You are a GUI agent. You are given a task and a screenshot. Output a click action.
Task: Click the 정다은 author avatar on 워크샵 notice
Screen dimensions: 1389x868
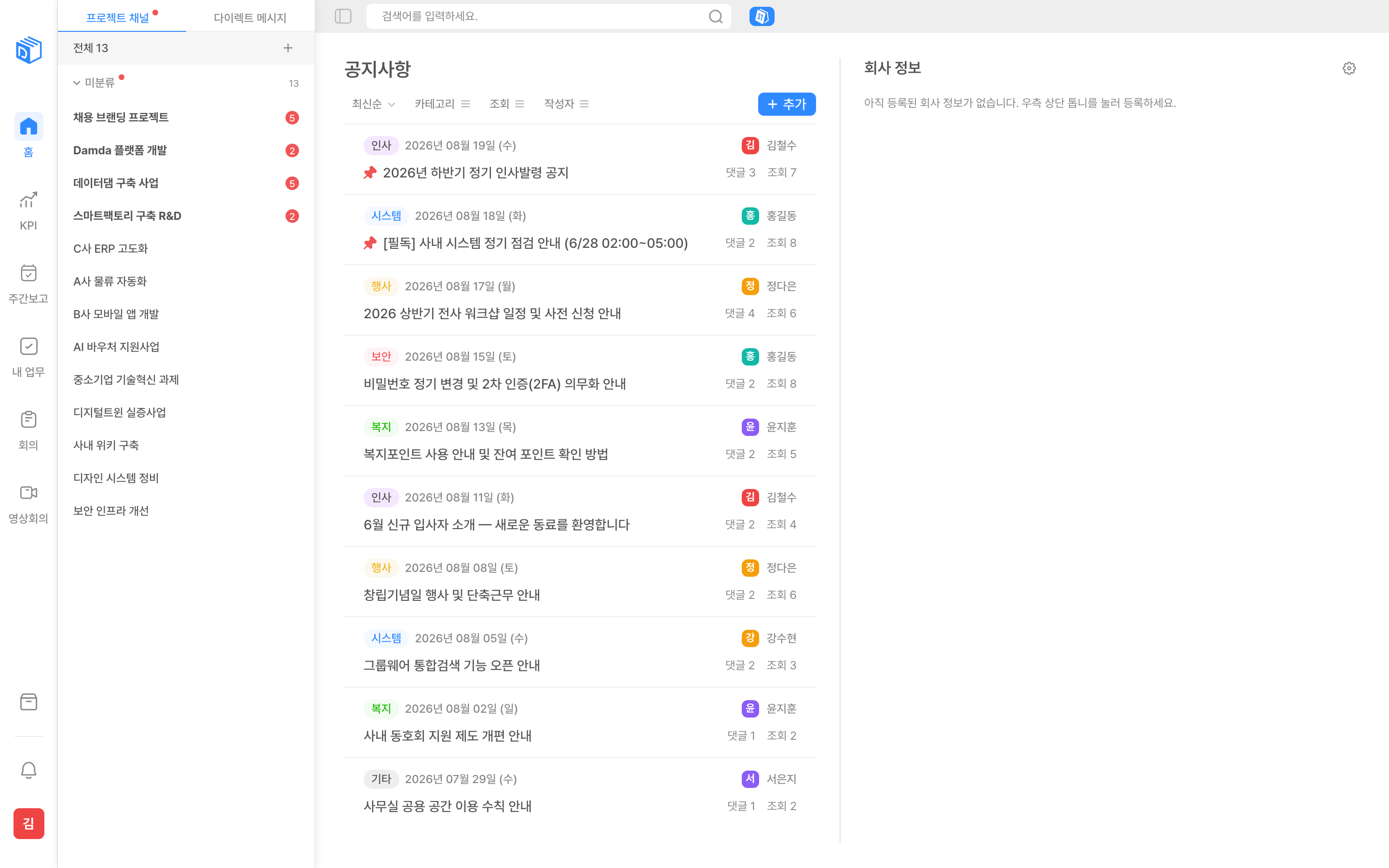pos(749,286)
